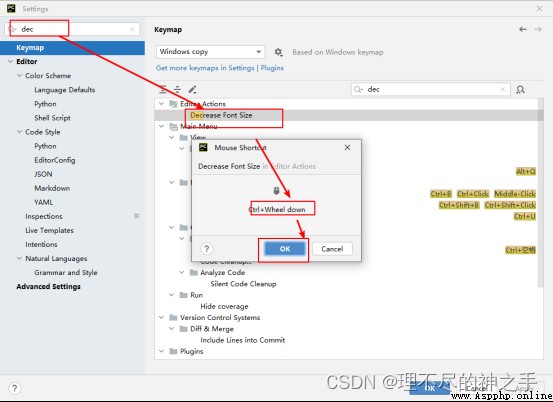Collapse the Diff & Merge folder
This screenshot has height=402, width=553.
pos(171,329)
